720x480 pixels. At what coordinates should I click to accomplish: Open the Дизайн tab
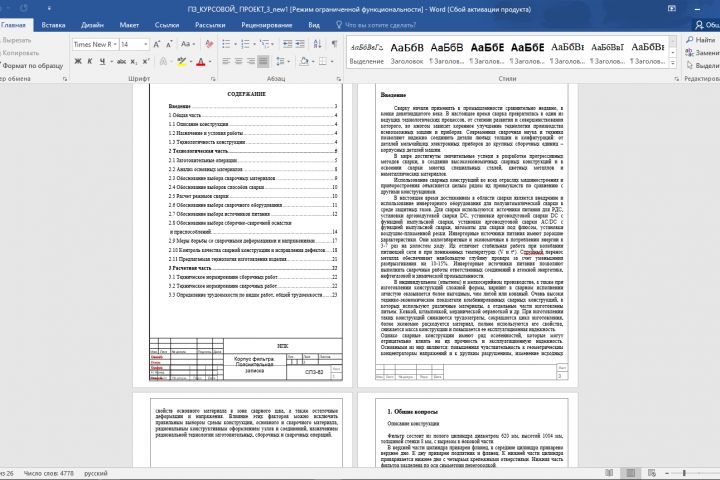92,25
